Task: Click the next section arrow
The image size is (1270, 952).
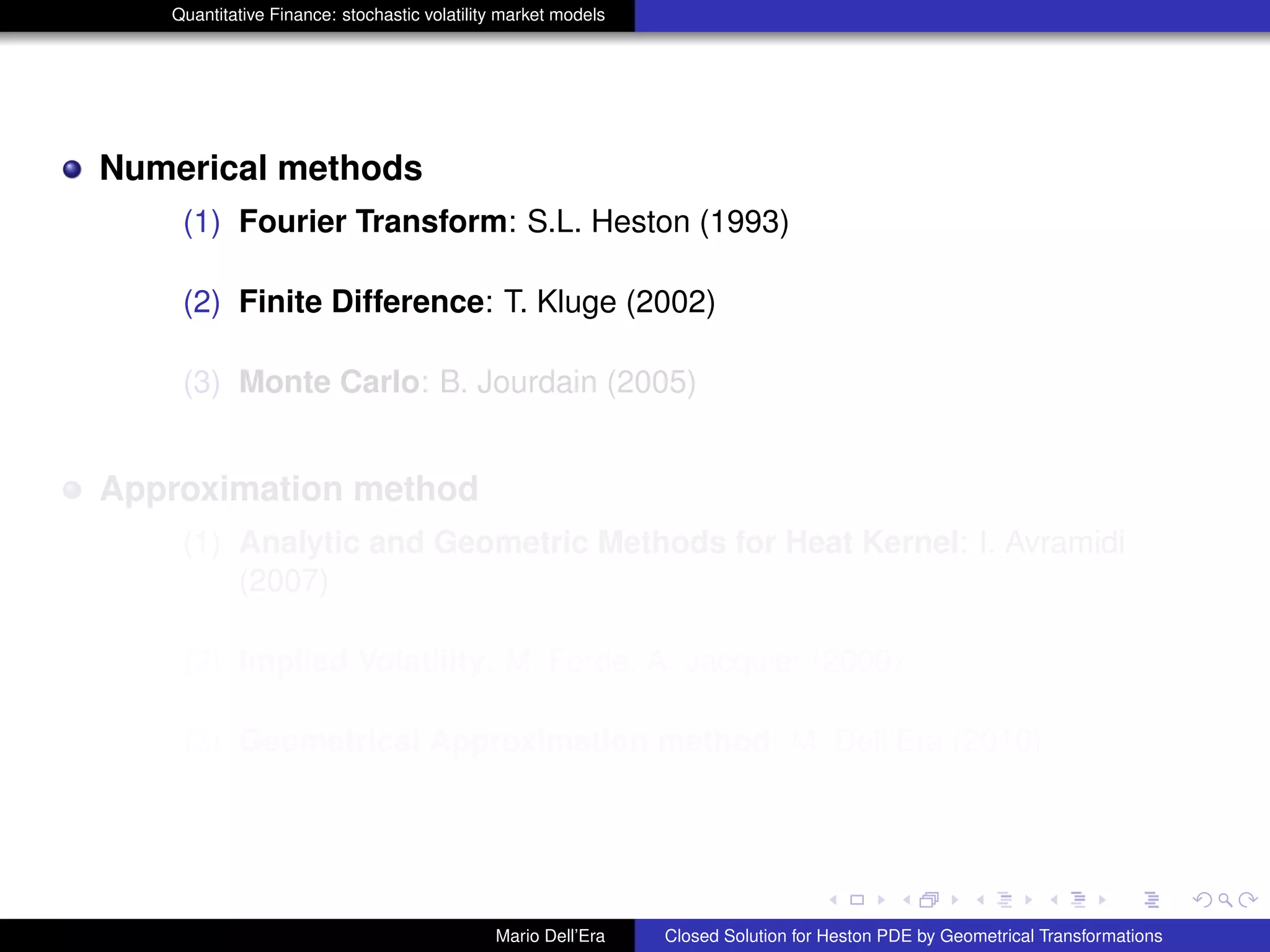Action: pyautogui.click(x=1103, y=900)
